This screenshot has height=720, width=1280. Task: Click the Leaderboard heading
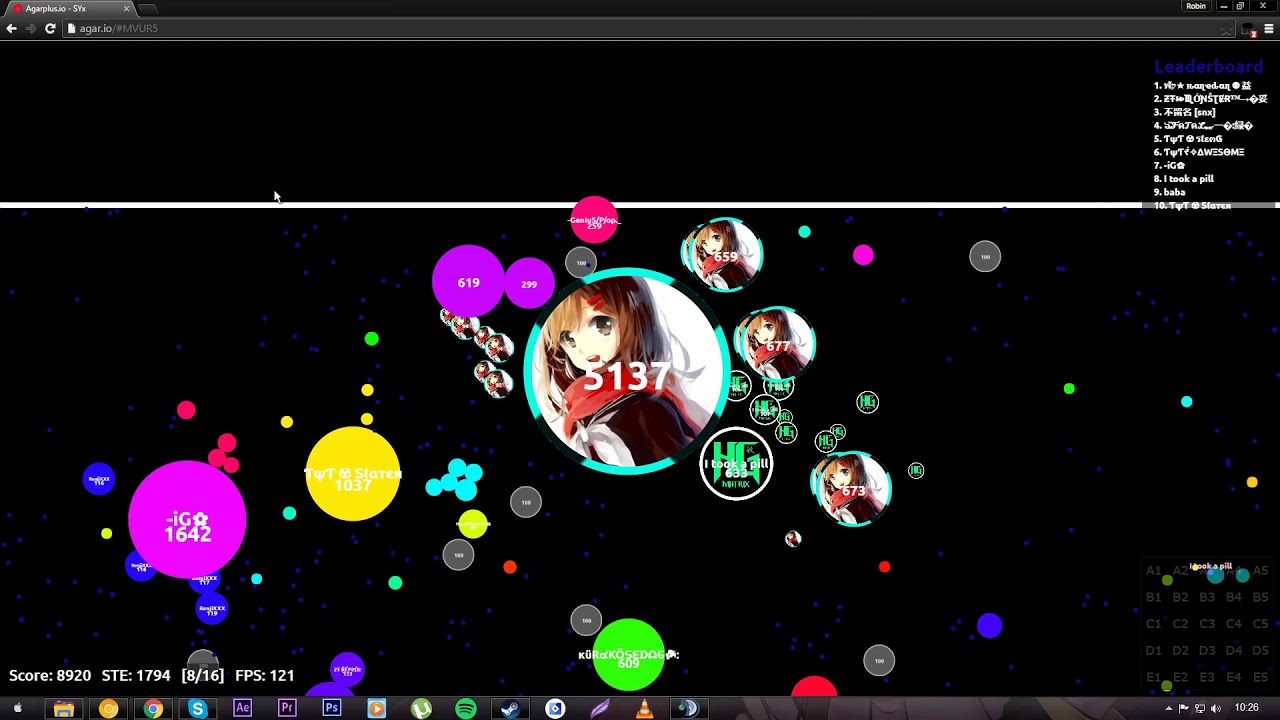tap(1208, 67)
